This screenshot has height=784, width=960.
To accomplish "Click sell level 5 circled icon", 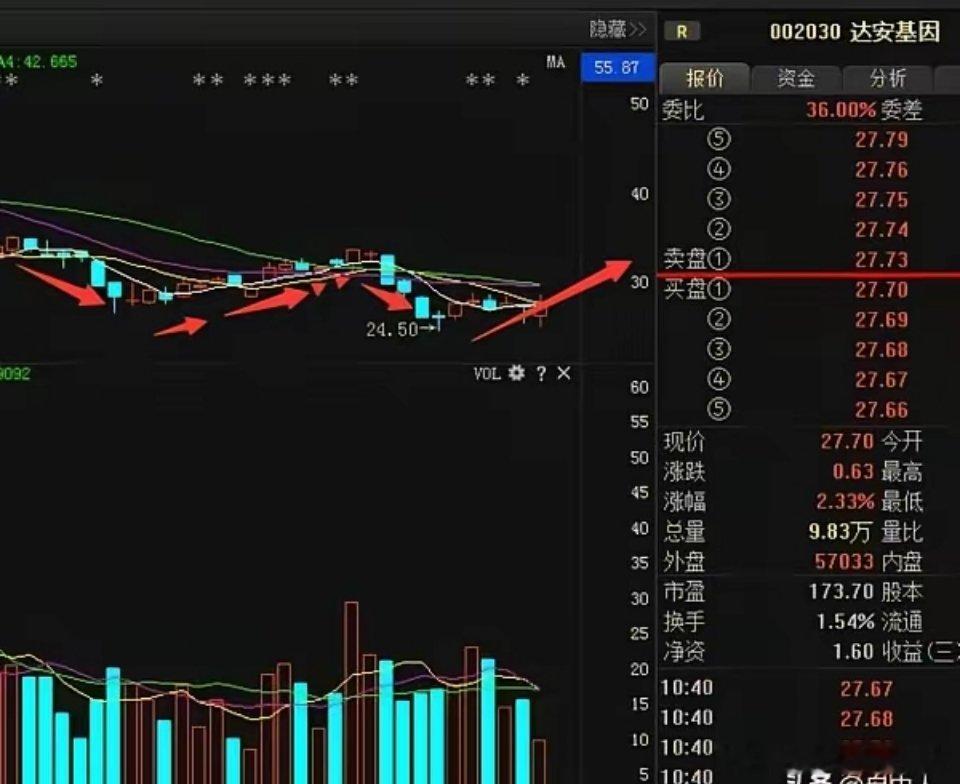I will tap(719, 140).
